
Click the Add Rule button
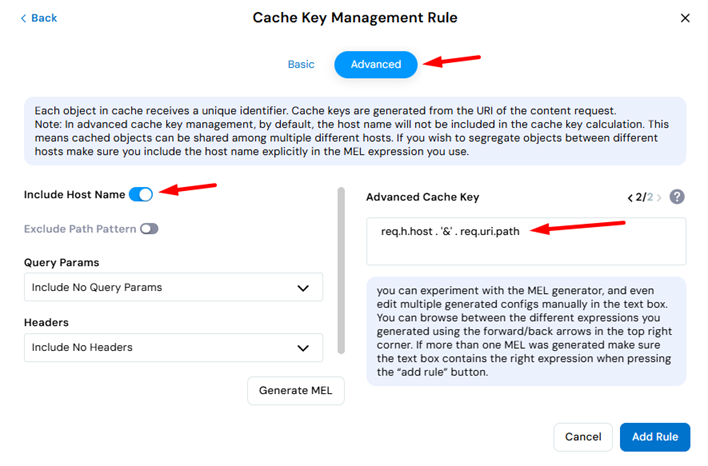(x=655, y=437)
